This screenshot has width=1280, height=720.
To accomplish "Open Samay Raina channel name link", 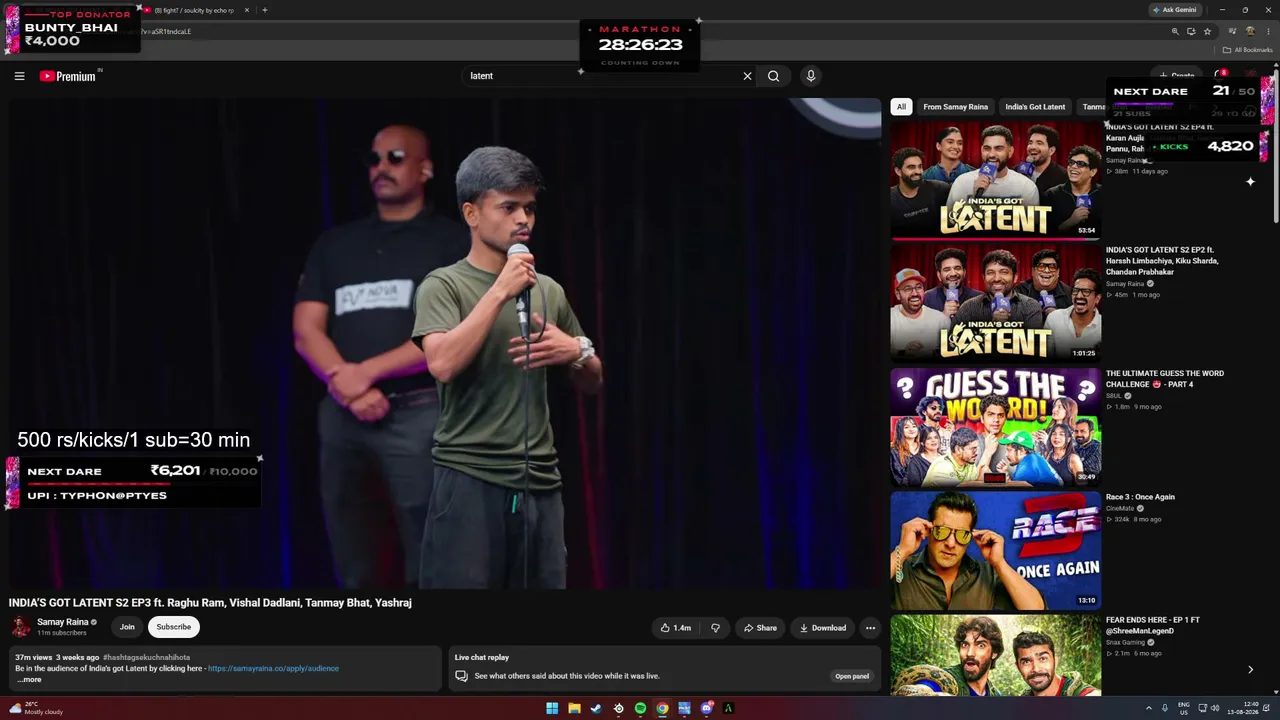I will point(63,622).
